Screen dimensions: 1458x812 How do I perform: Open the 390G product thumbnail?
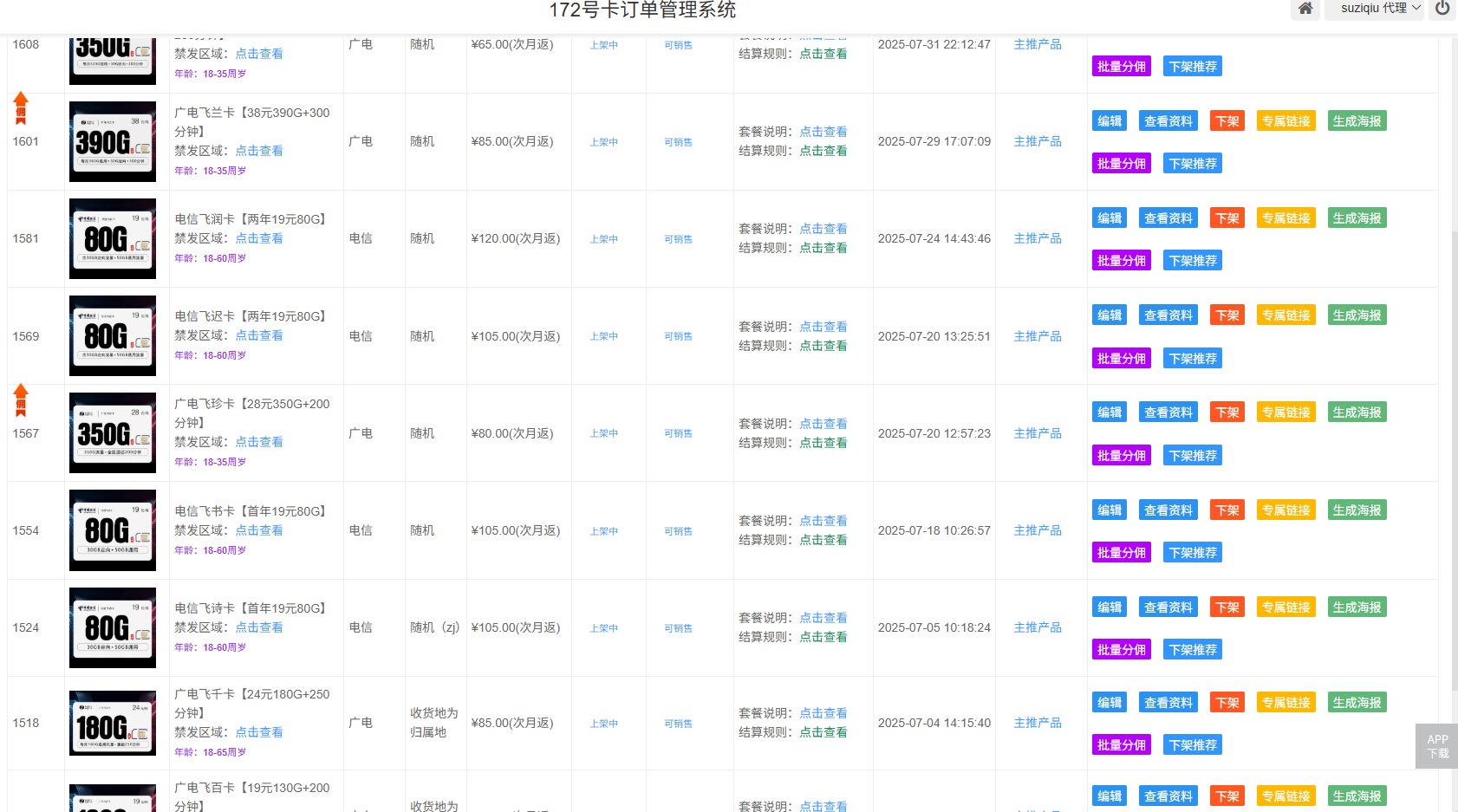[113, 142]
